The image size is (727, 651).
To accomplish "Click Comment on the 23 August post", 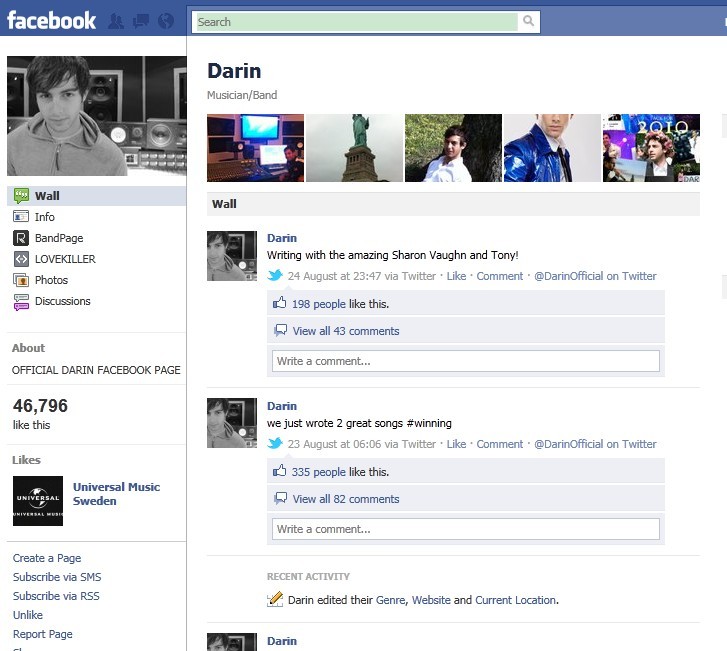I will point(500,444).
